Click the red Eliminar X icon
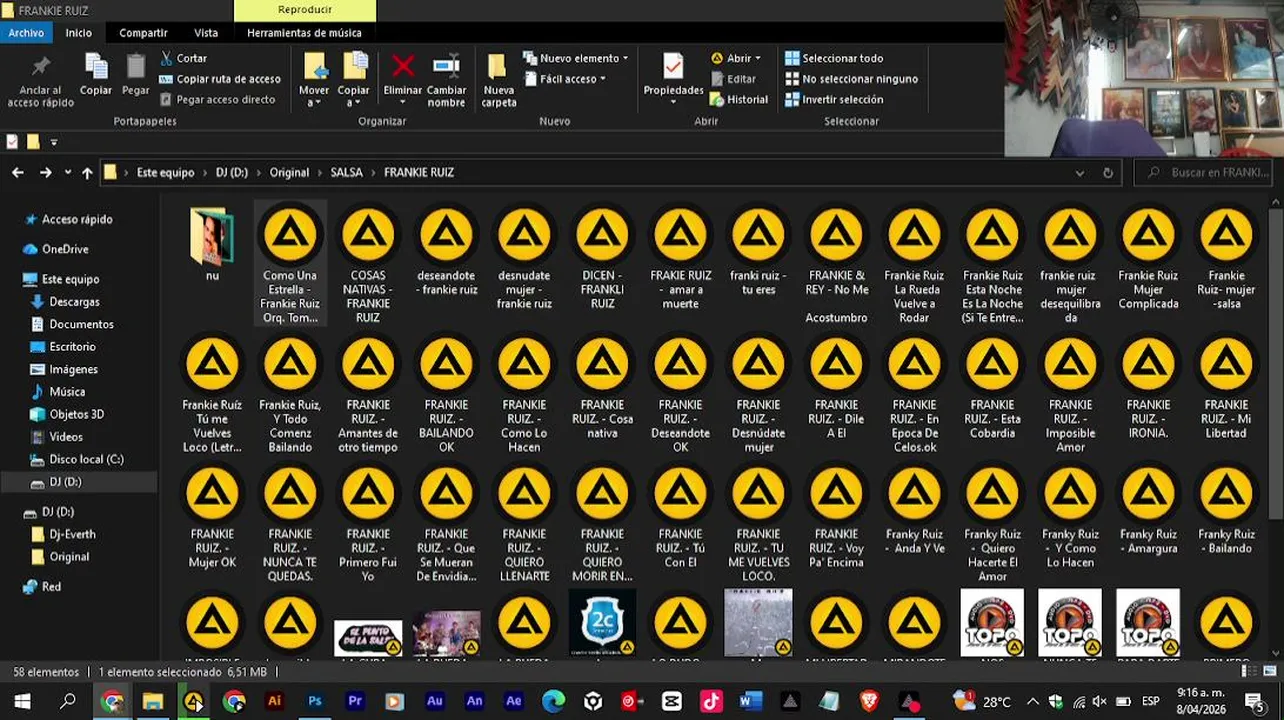The width and height of the screenshot is (1284, 720). point(403,67)
